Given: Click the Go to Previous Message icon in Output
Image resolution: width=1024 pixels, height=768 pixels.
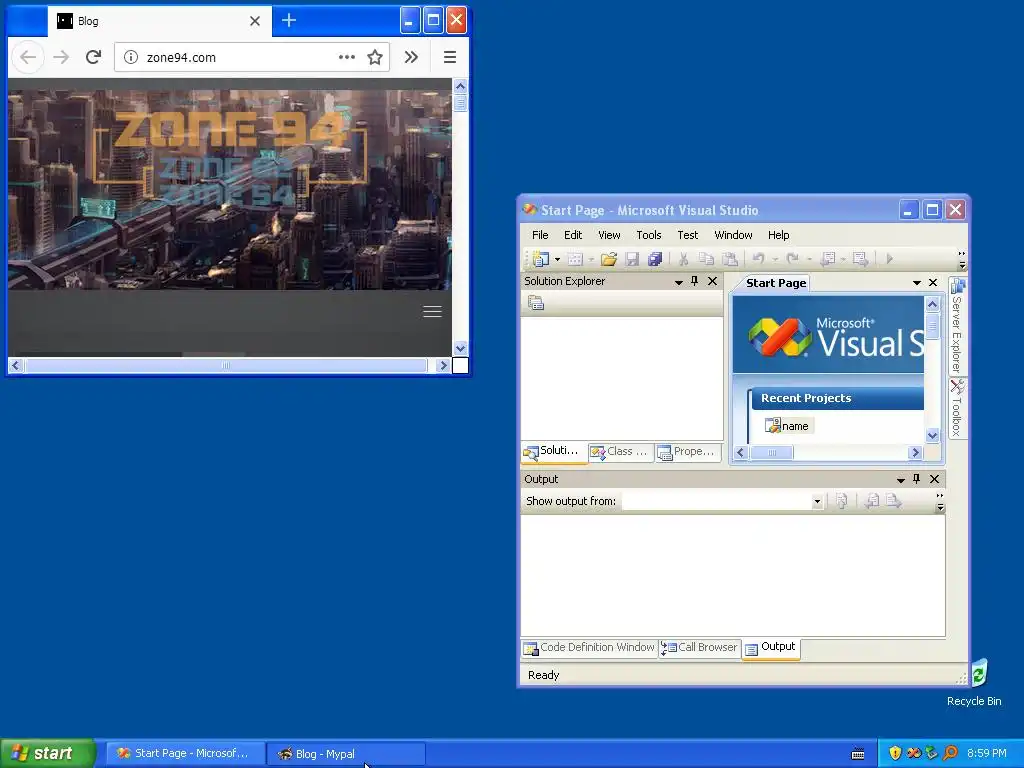Looking at the screenshot, I should [x=872, y=502].
